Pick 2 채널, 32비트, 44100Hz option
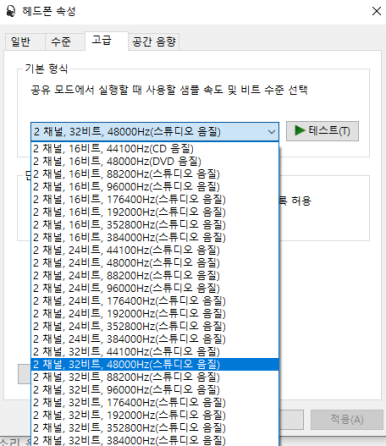Screen dimensions: 386x446 click(155, 351)
